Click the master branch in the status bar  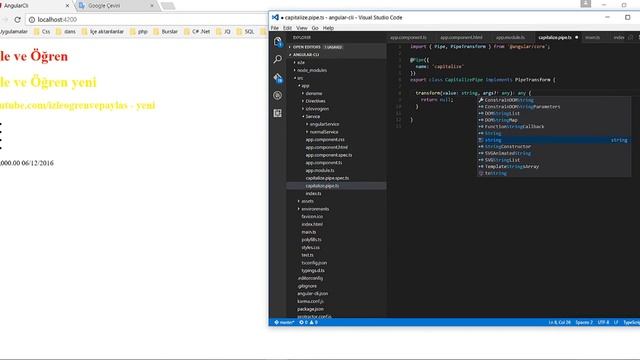284,322
